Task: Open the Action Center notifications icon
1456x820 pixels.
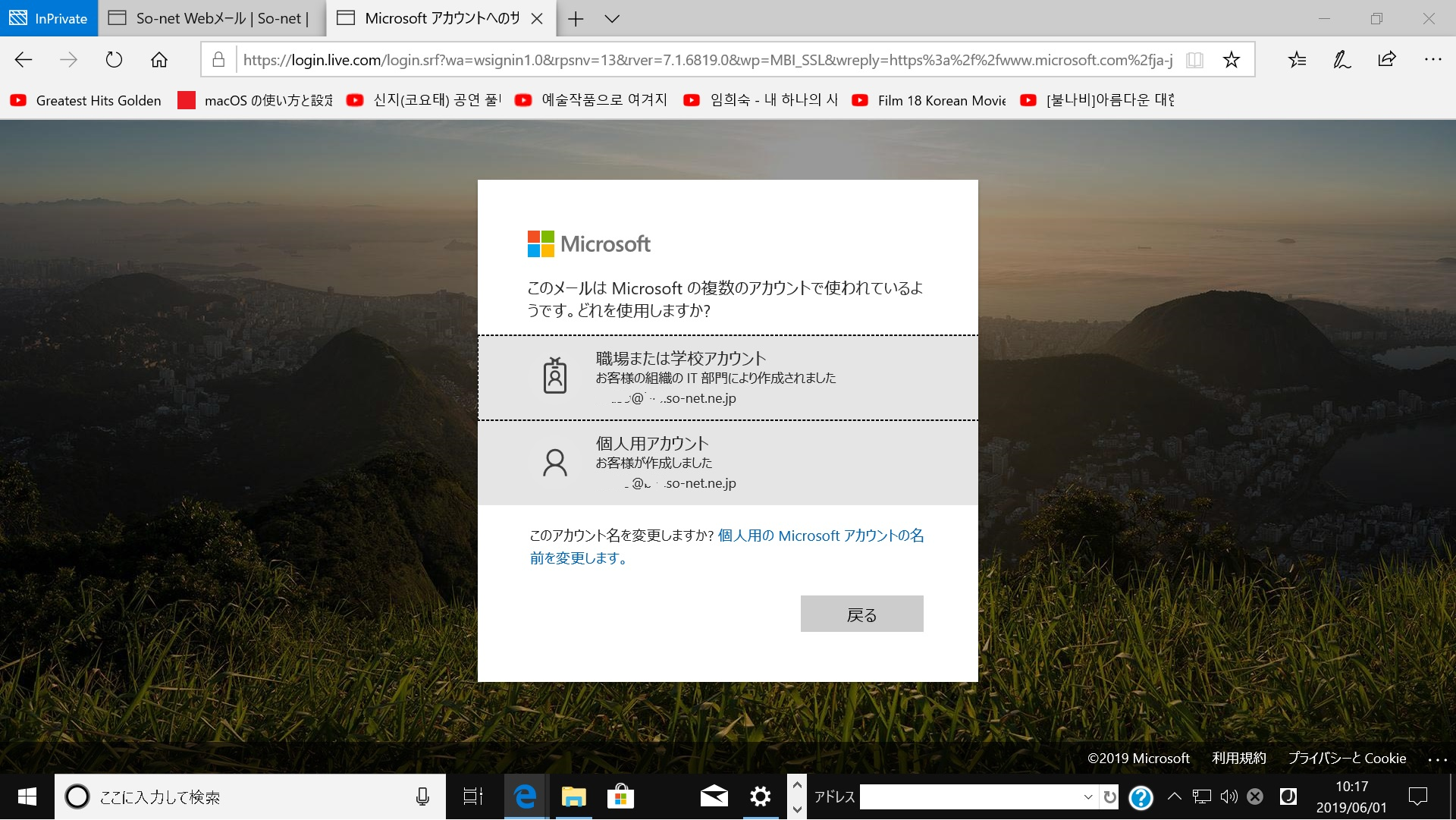Action: tap(1417, 796)
